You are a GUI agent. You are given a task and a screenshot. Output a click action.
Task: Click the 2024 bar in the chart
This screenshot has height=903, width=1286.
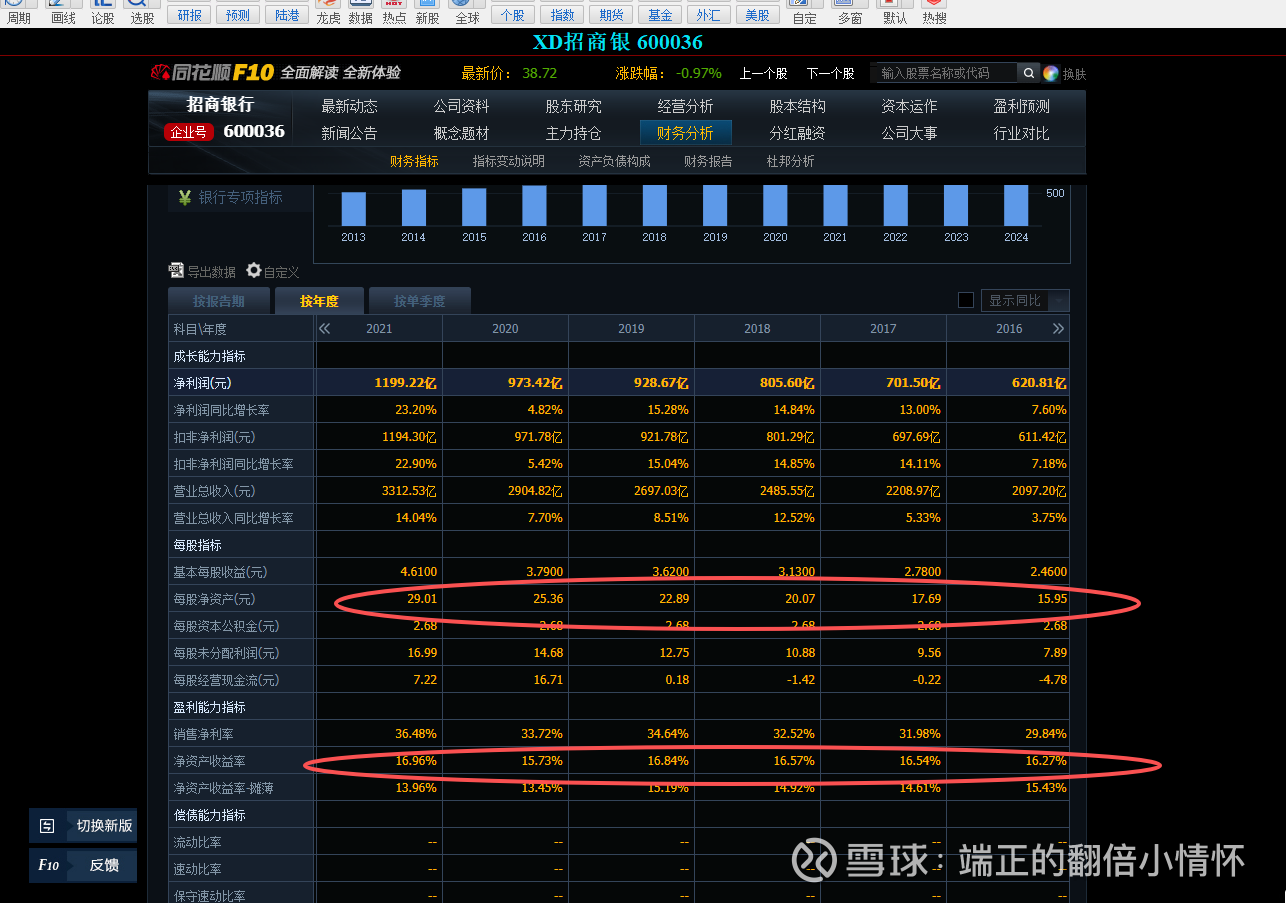coord(1016,205)
